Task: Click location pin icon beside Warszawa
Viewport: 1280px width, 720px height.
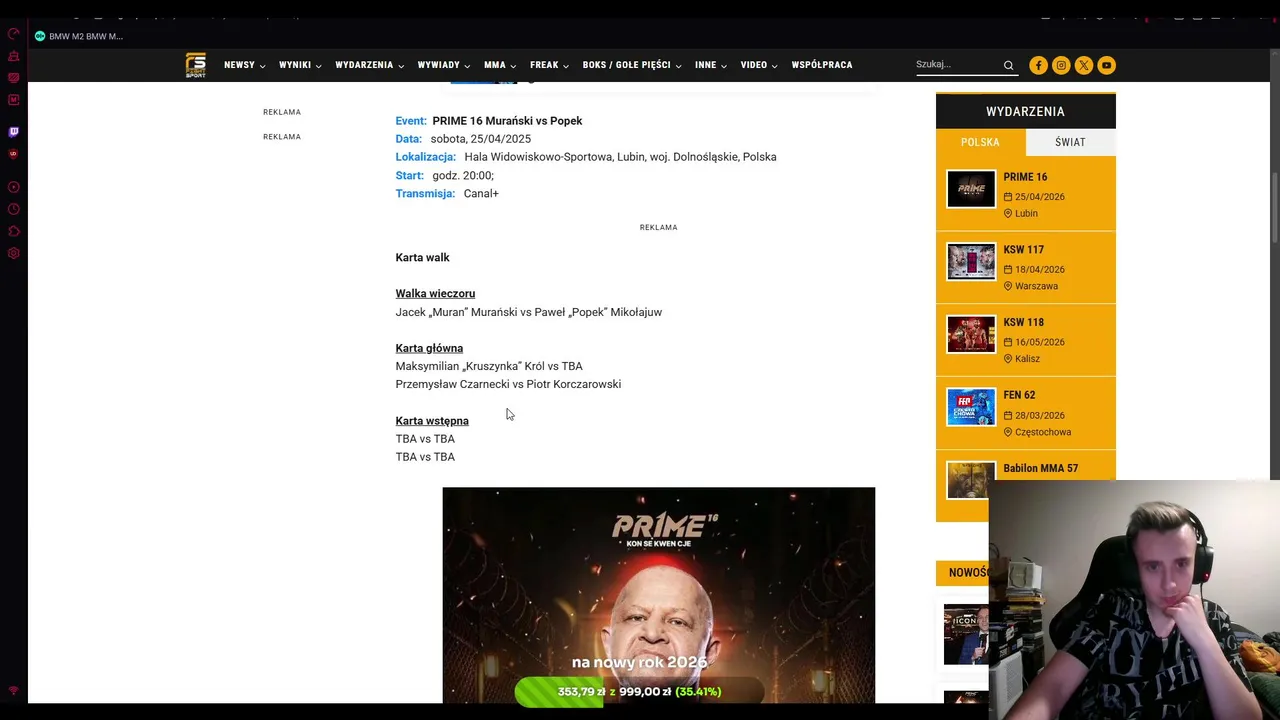Action: tap(1008, 286)
